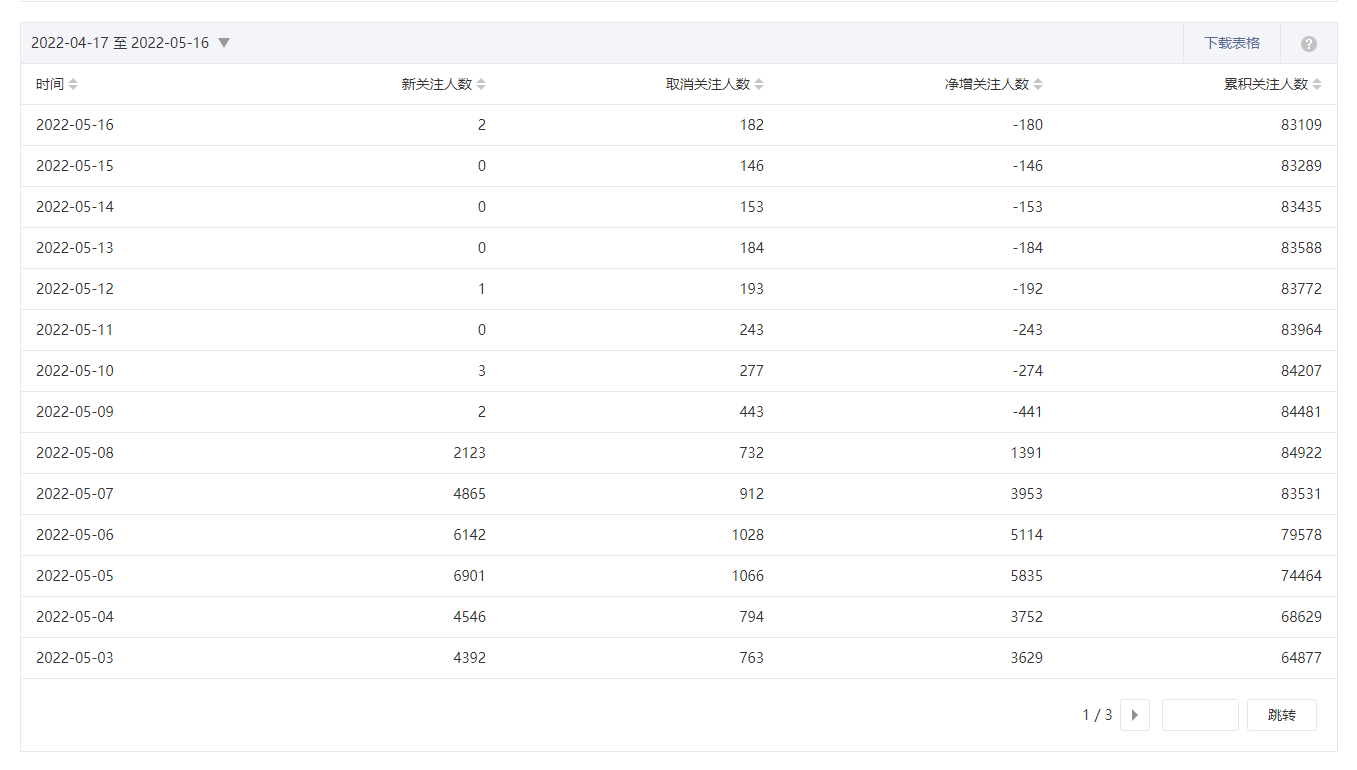Click cumulative followers value 74464
Screen dimensions: 1357x770
pos(1301,576)
